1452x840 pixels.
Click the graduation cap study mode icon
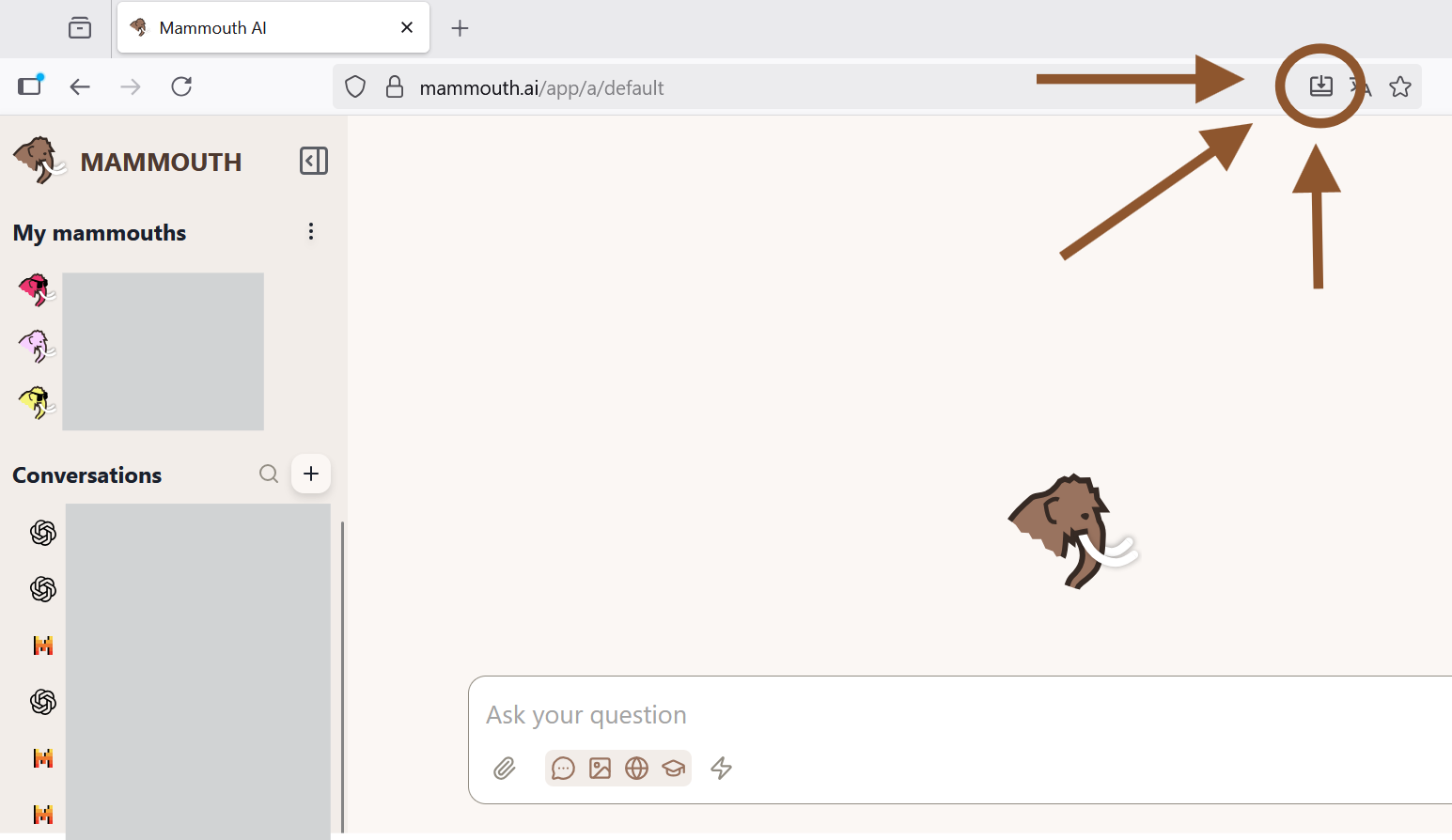click(x=674, y=769)
